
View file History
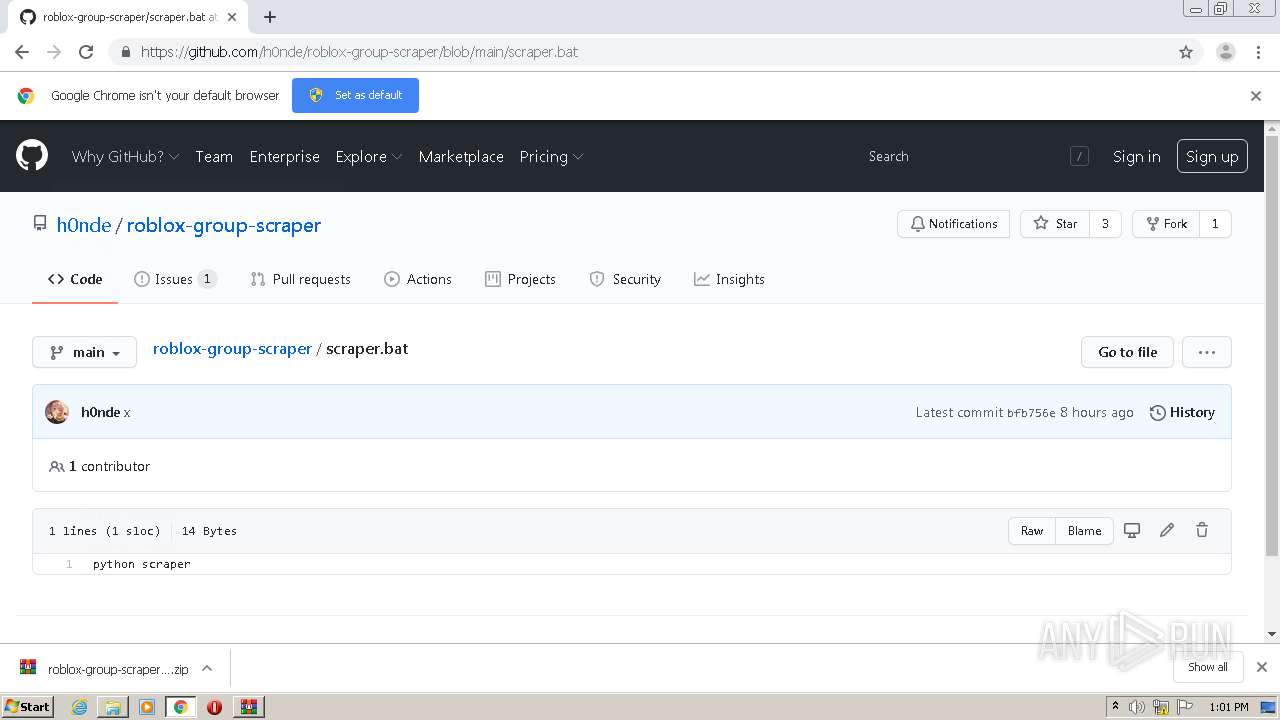pyautogui.click(x=1182, y=412)
